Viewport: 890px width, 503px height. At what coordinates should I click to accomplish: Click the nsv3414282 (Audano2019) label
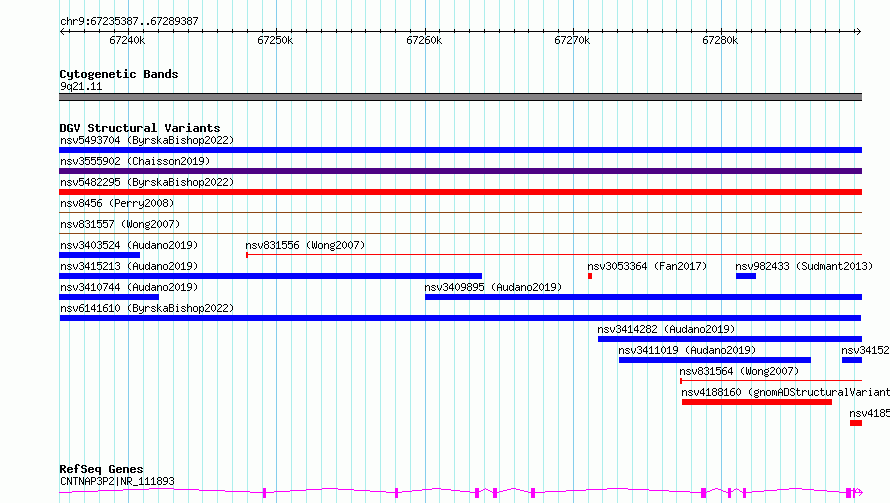tap(666, 329)
